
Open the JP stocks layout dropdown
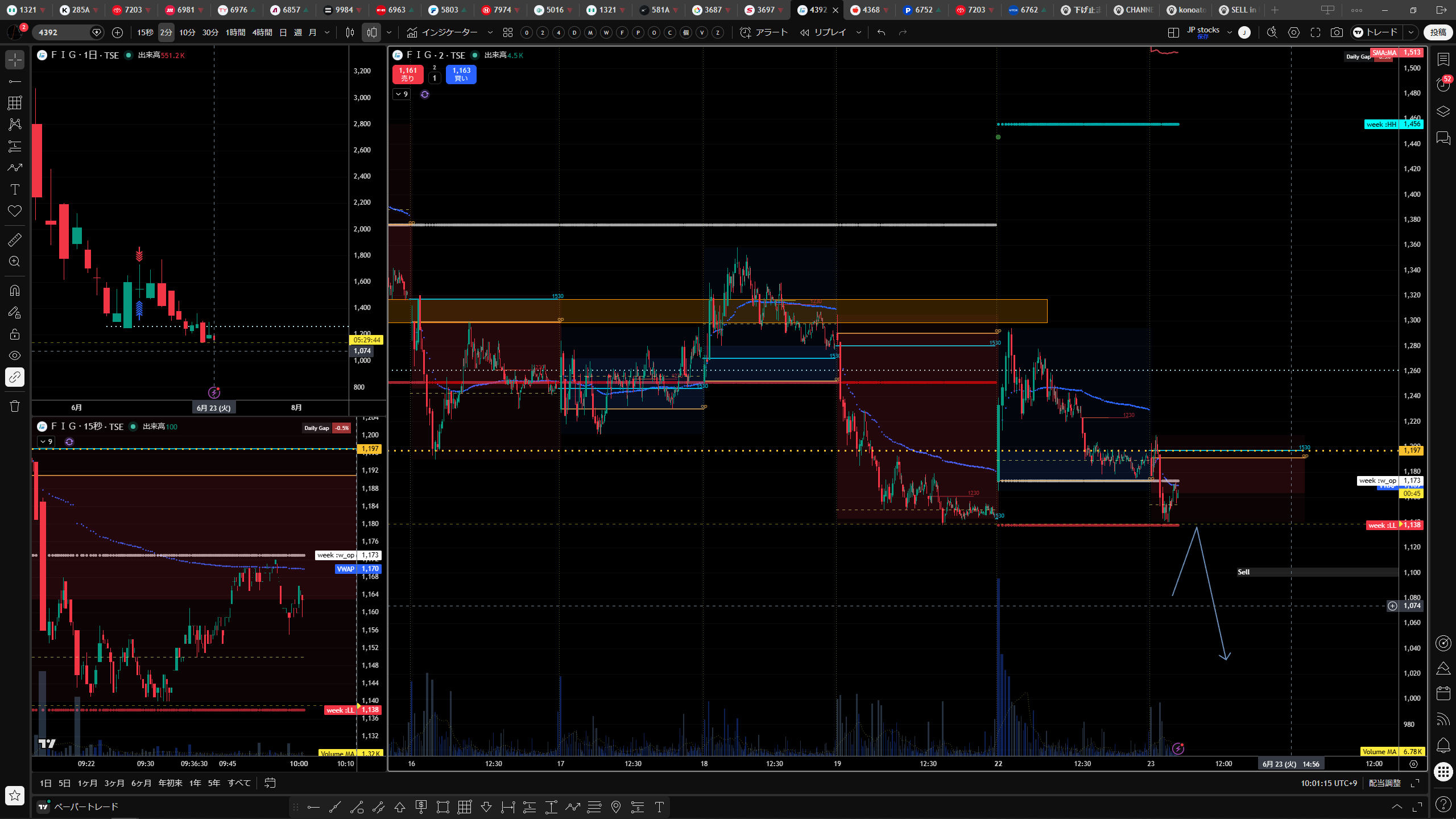pyautogui.click(x=1230, y=32)
